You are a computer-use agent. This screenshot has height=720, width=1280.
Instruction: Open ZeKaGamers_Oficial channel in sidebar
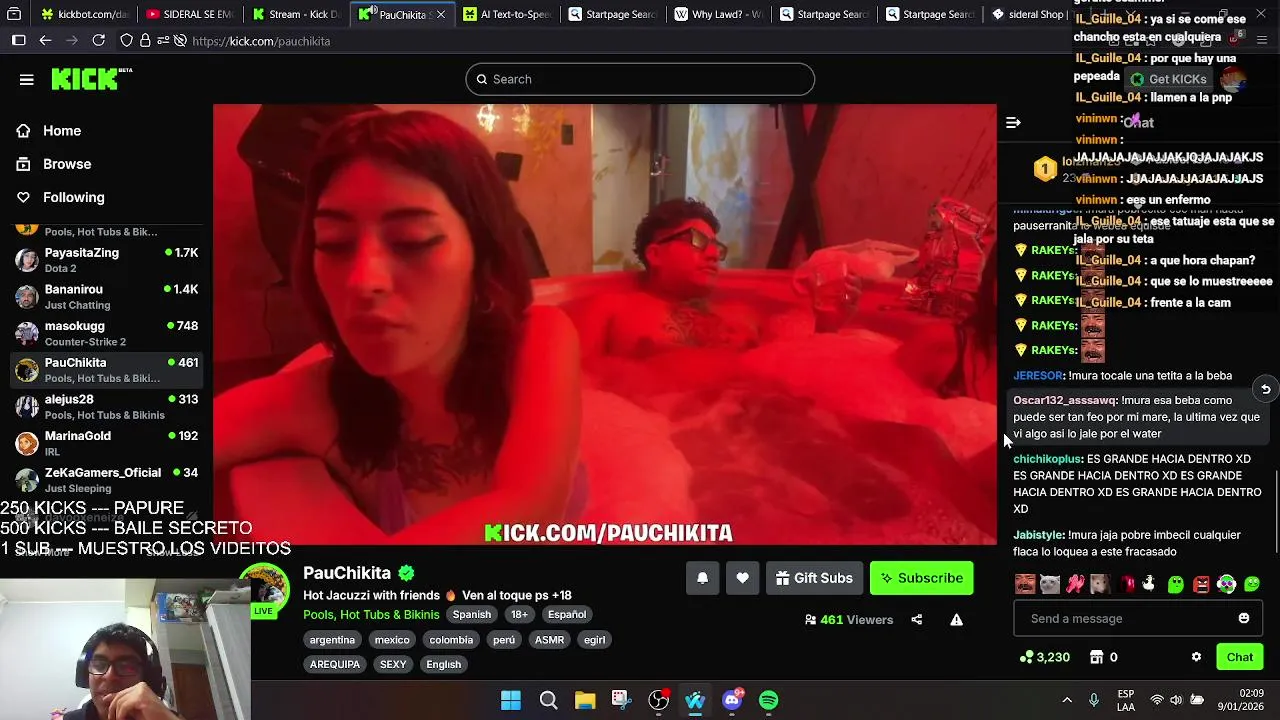click(107, 480)
